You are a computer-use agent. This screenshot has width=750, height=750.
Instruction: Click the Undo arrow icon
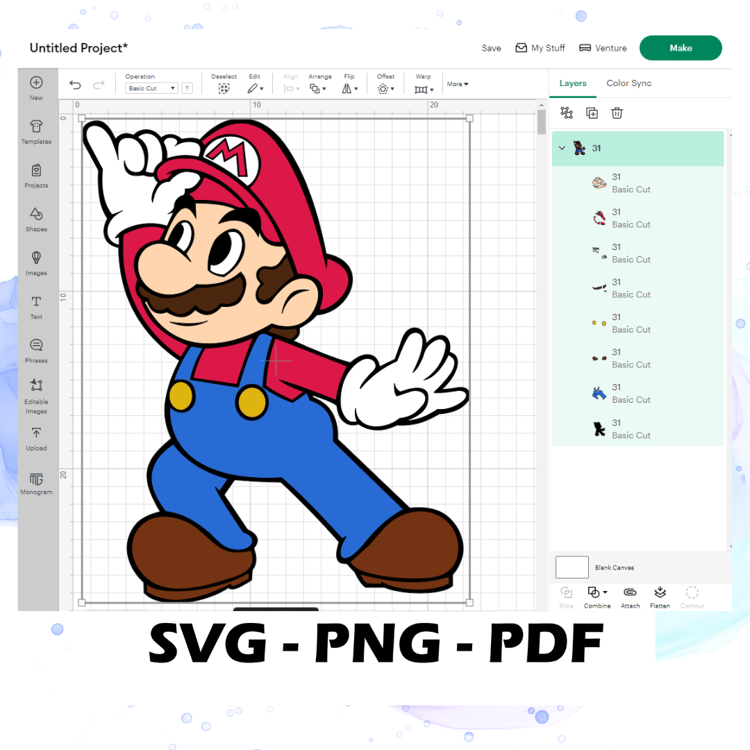point(75,85)
